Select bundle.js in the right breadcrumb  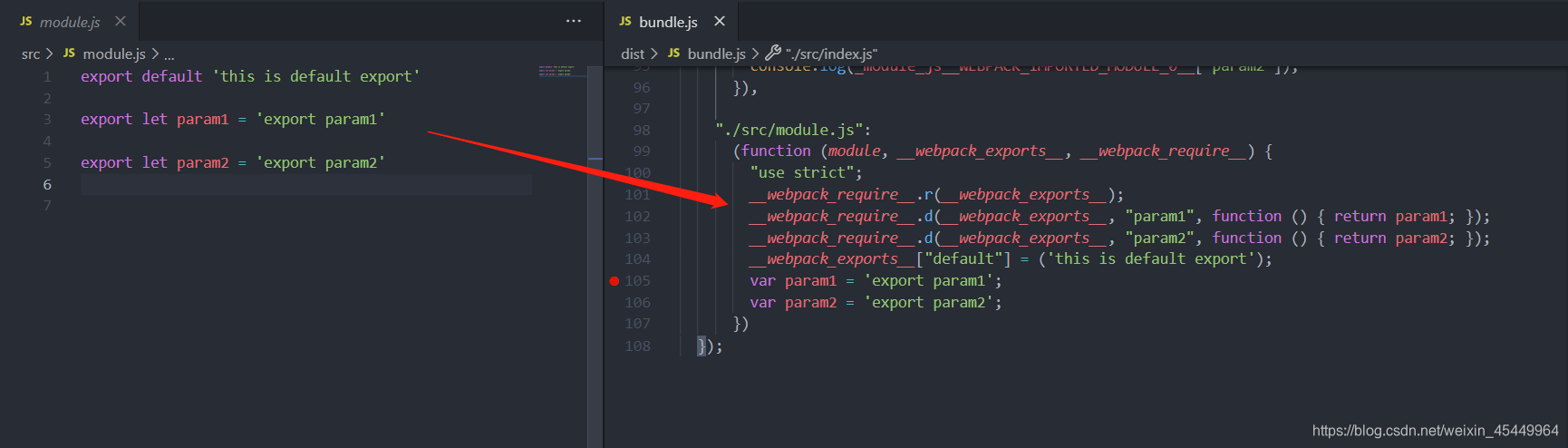(x=717, y=54)
